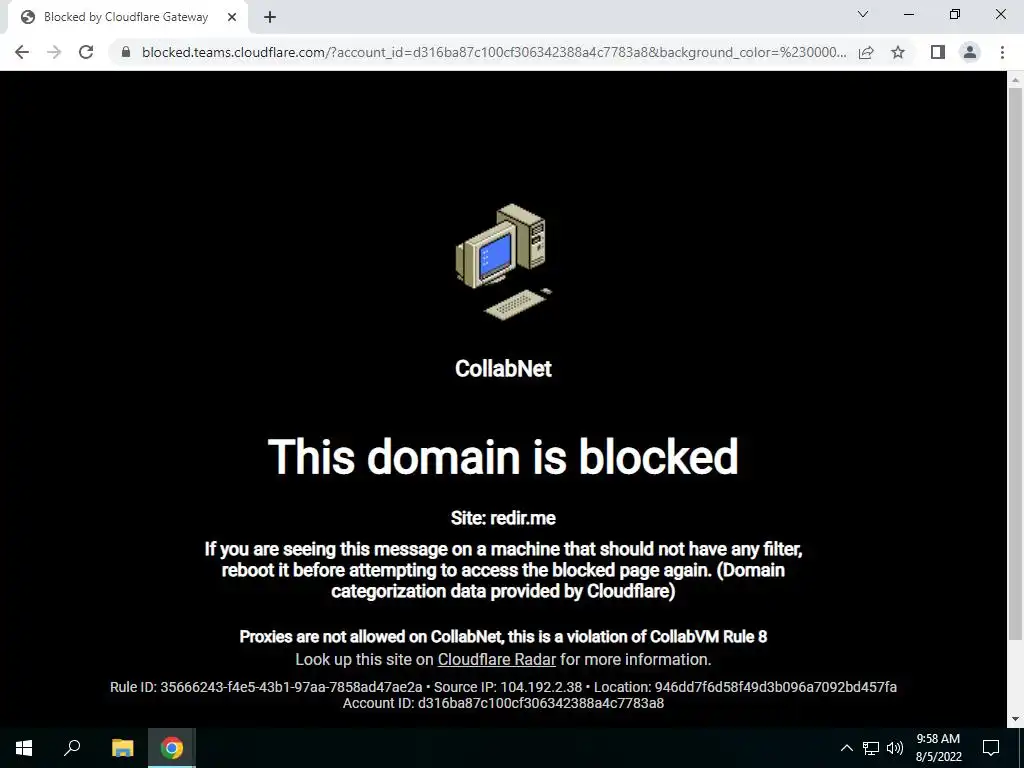Open the volume control in tray
The height and width of the screenshot is (768, 1024).
(895, 748)
